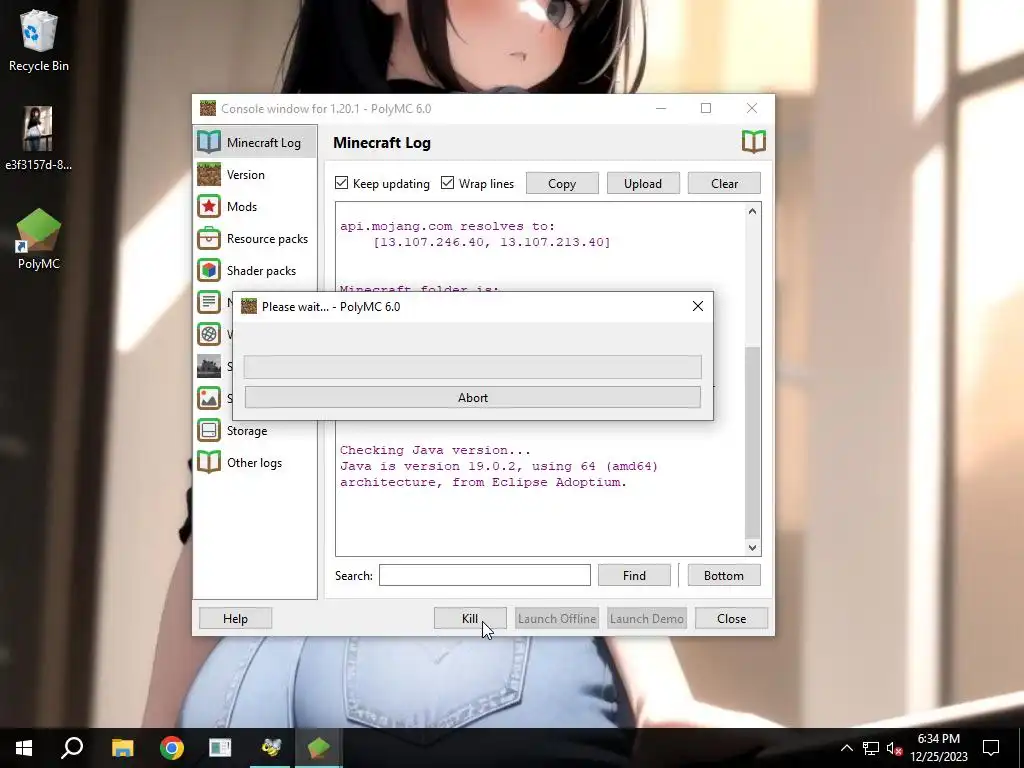
Task: Kill the running Minecraft instance
Action: (x=470, y=618)
